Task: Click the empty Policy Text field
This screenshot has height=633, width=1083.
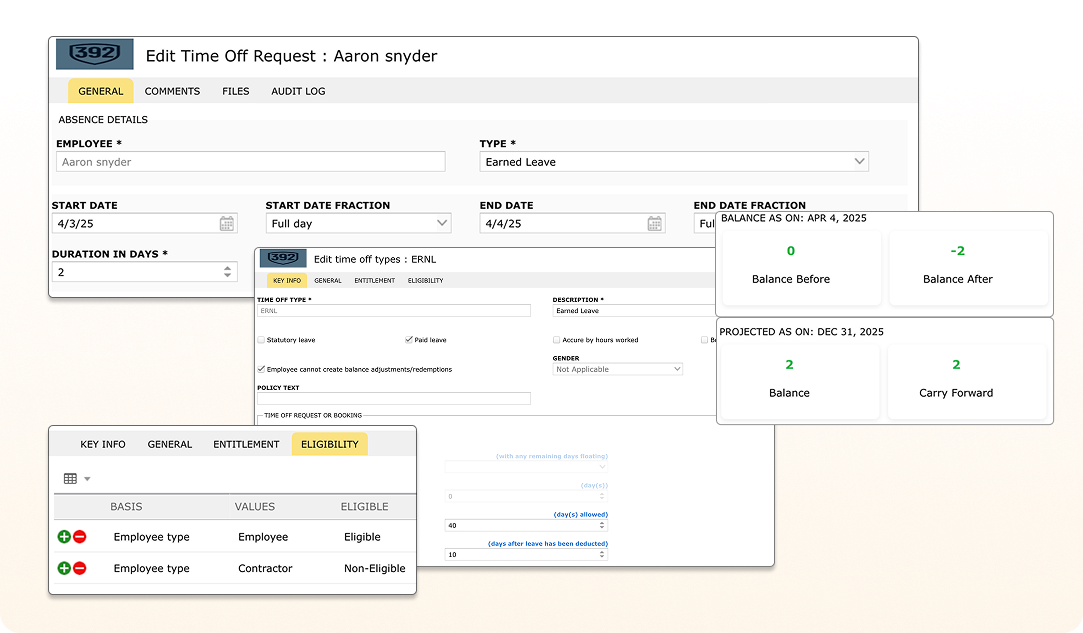Action: coord(394,398)
